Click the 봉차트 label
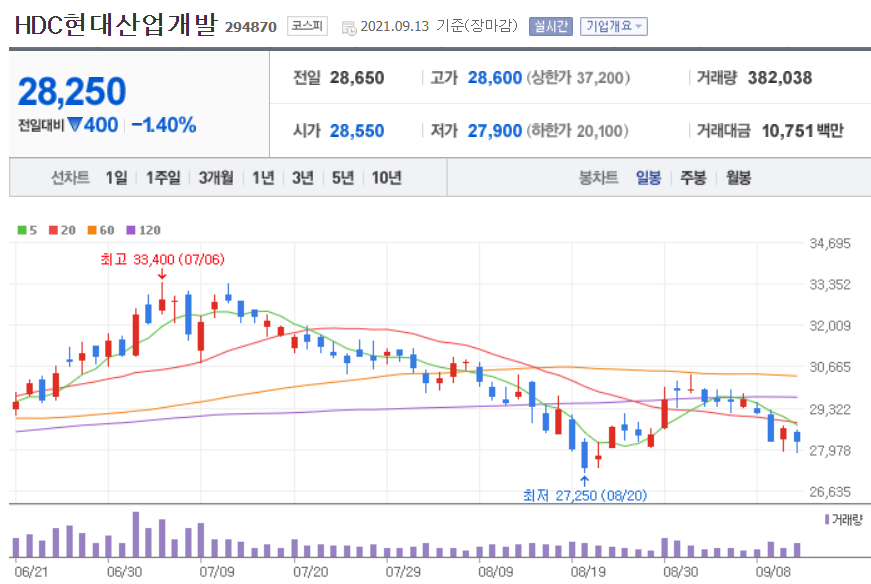Screen dimensions: 871x584 coord(598,178)
